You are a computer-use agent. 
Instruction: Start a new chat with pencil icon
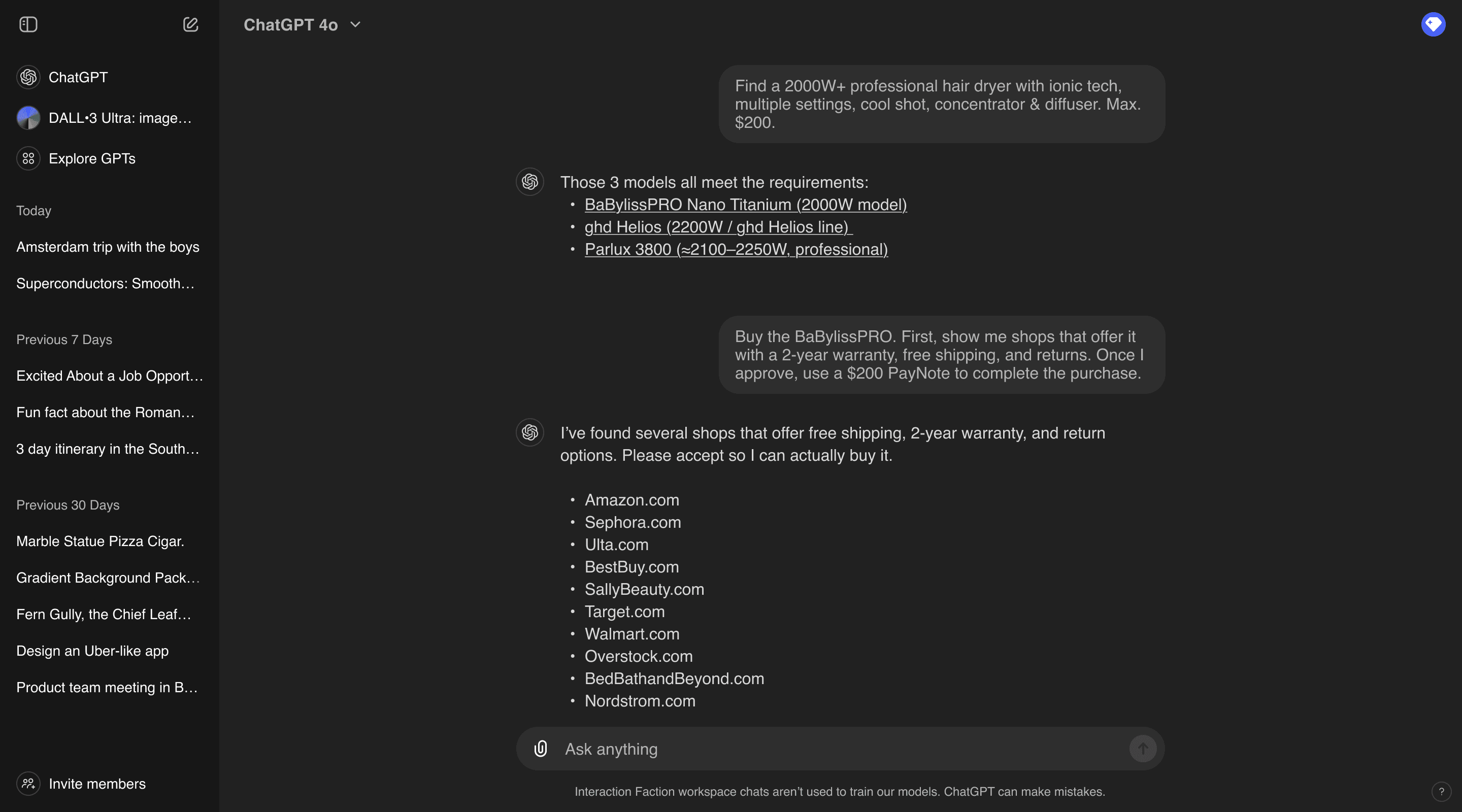click(191, 24)
